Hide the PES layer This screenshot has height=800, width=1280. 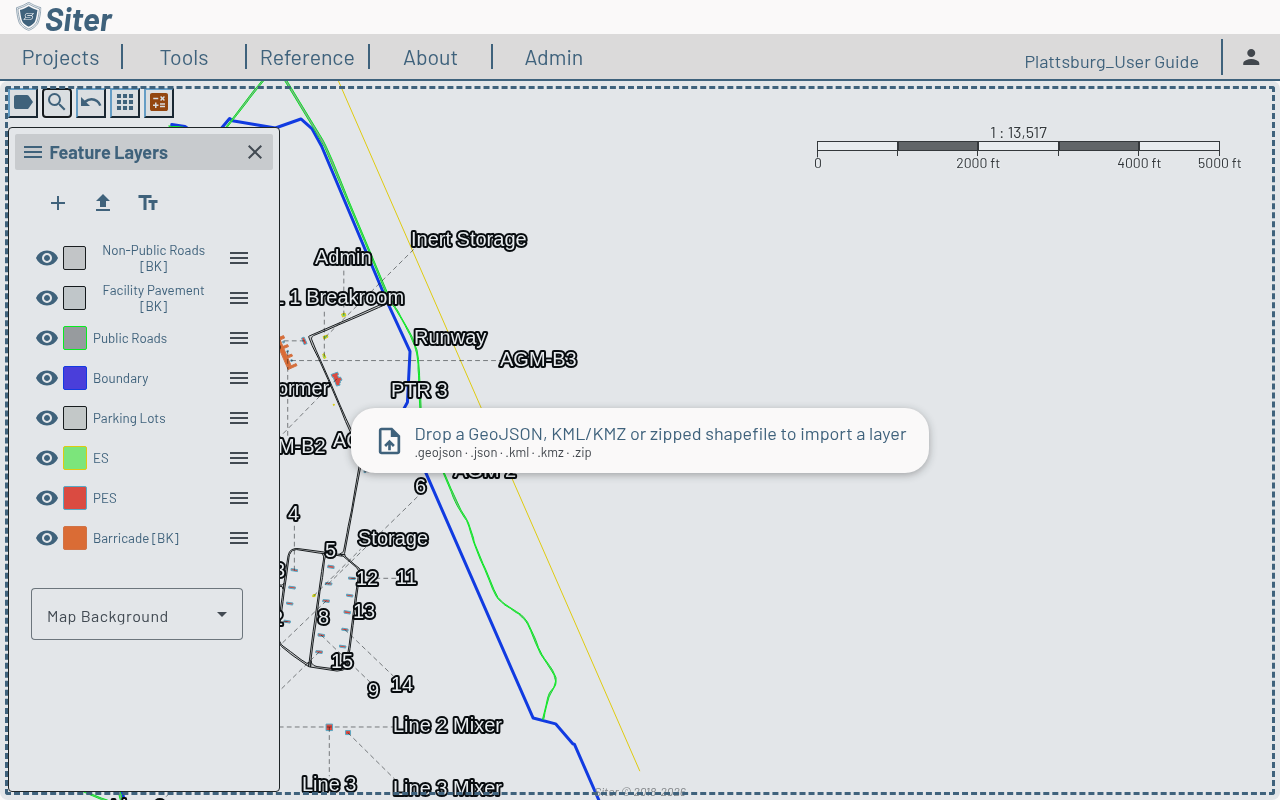[x=47, y=498]
